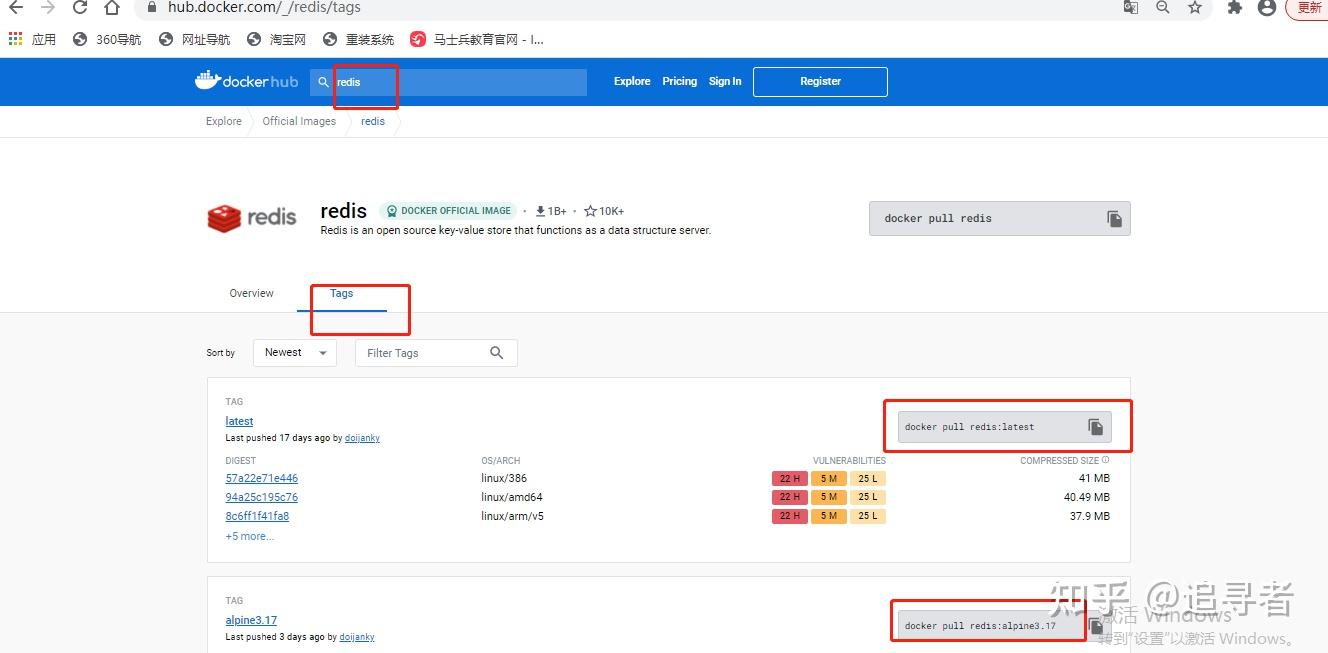Switch to the Overview tab
This screenshot has height=653, width=1328.
(250, 293)
